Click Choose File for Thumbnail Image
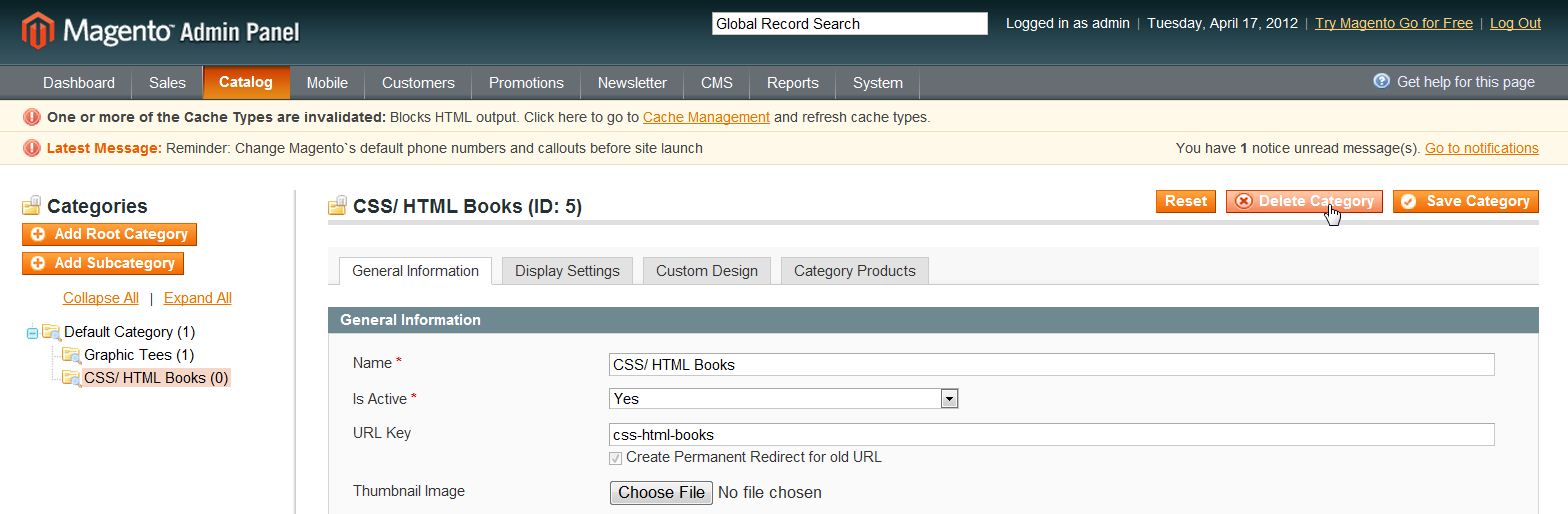The image size is (1568, 514). tap(661, 492)
